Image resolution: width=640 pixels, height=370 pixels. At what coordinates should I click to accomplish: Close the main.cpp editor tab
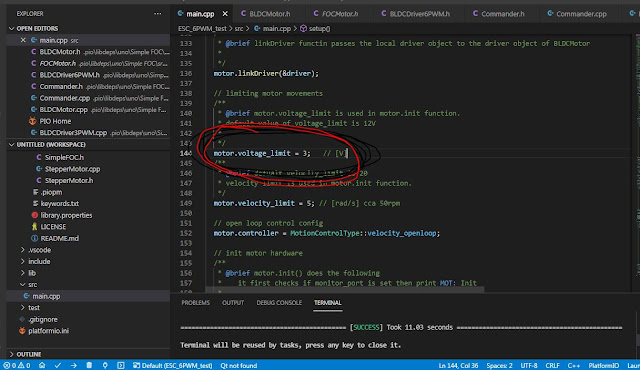(225, 14)
